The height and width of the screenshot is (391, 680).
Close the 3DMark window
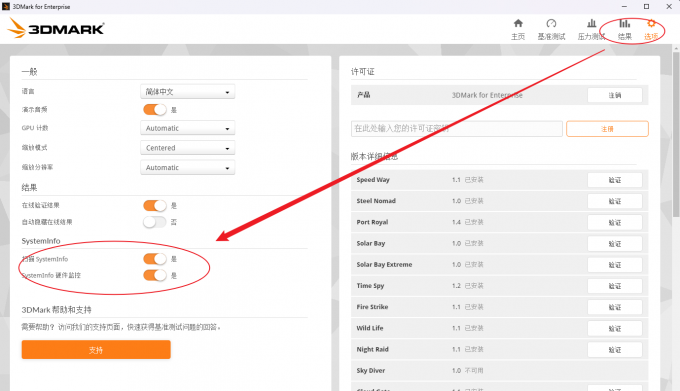669,7
